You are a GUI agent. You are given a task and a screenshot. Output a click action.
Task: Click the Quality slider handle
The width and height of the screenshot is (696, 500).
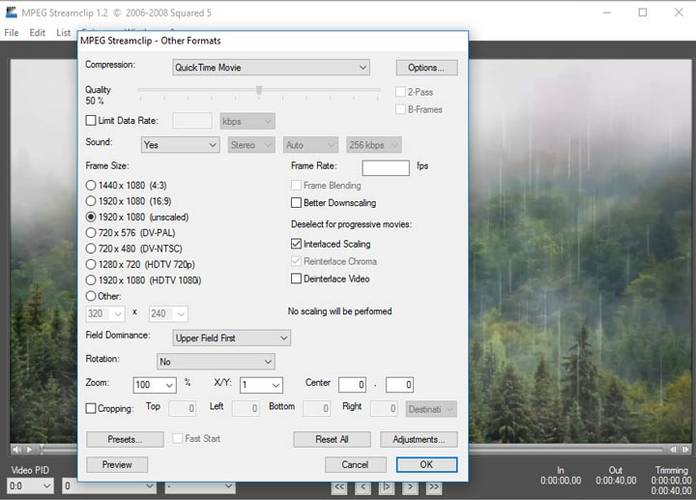[x=259, y=90]
